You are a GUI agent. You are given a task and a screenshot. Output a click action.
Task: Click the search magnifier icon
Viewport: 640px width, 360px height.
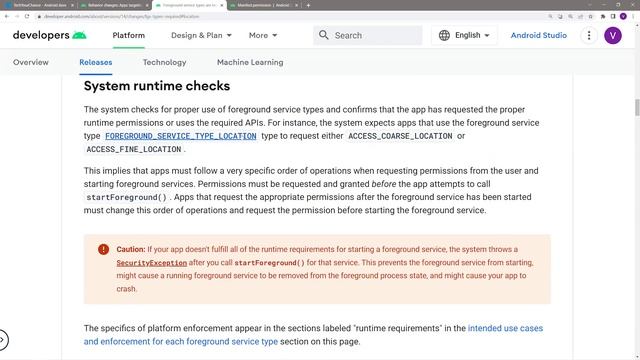click(324, 35)
